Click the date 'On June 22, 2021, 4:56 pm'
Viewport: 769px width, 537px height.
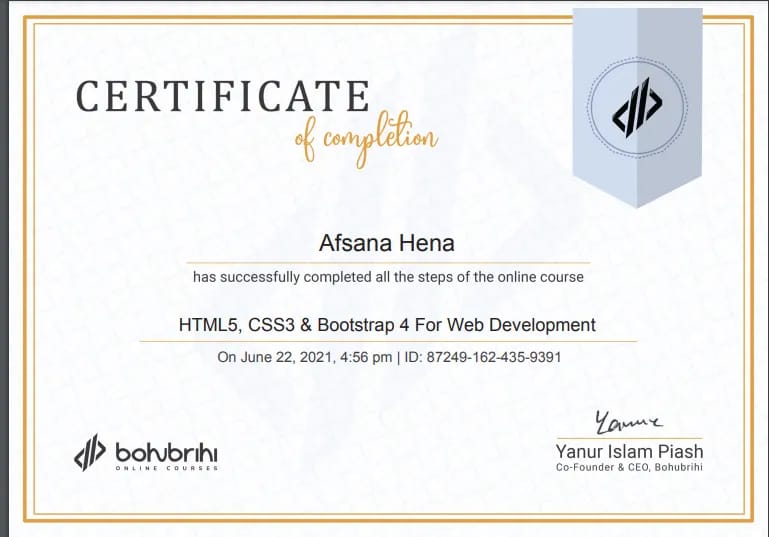305,357
